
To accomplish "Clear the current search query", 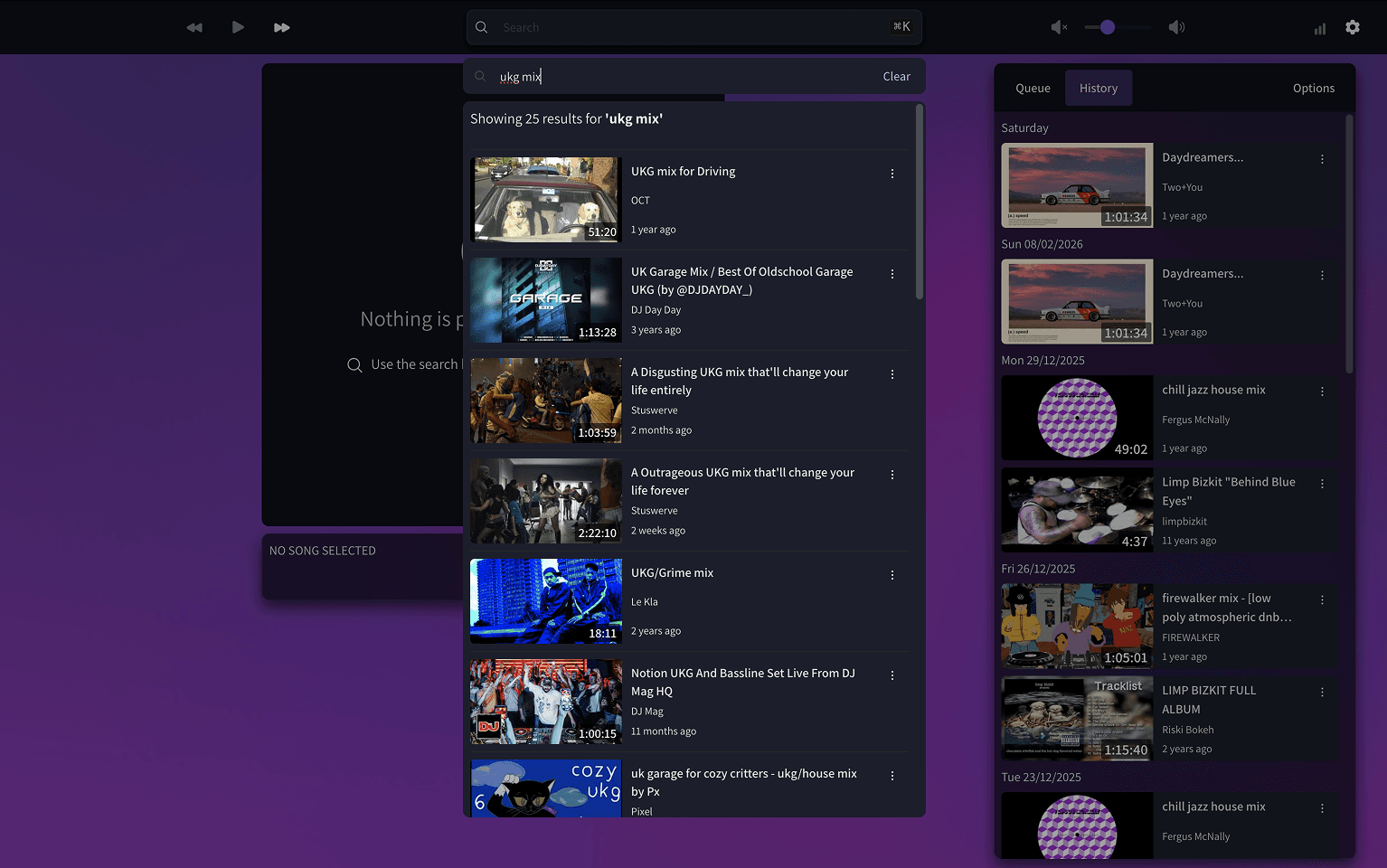I will (896, 76).
